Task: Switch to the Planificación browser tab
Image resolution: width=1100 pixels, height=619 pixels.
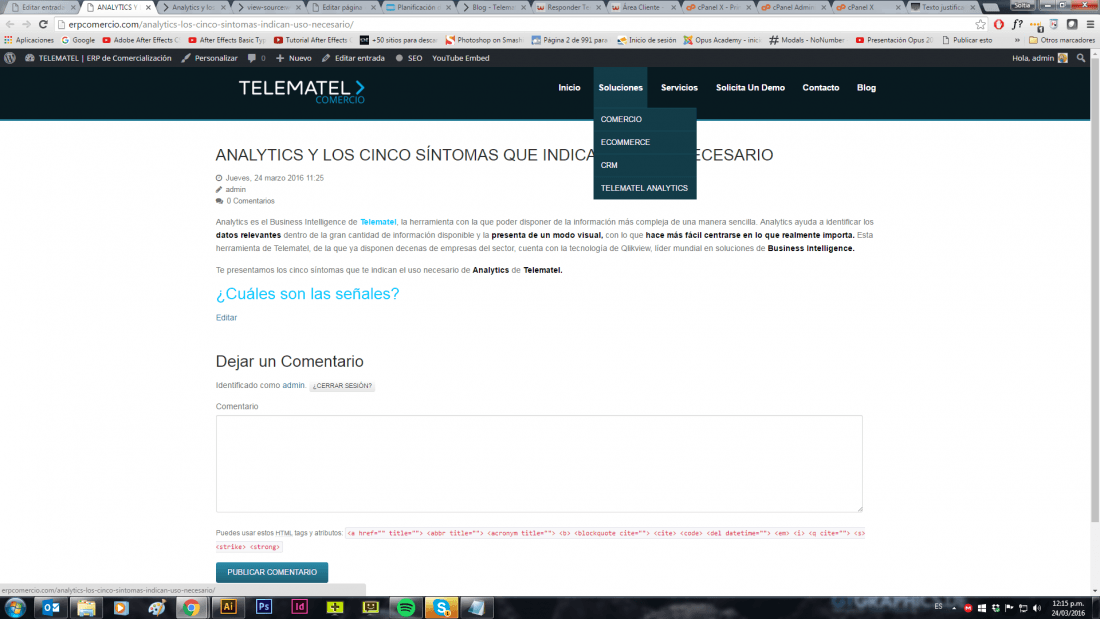Action: [x=418, y=7]
